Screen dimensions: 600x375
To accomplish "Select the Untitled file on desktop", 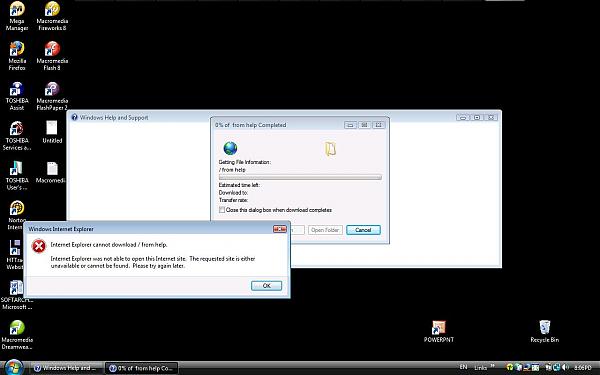I will [x=52, y=132].
